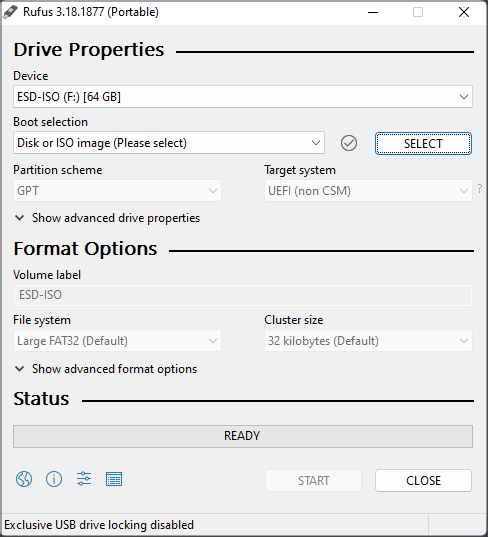Minimize the Rufus window
The height and width of the screenshot is (537, 488).
(373, 12)
